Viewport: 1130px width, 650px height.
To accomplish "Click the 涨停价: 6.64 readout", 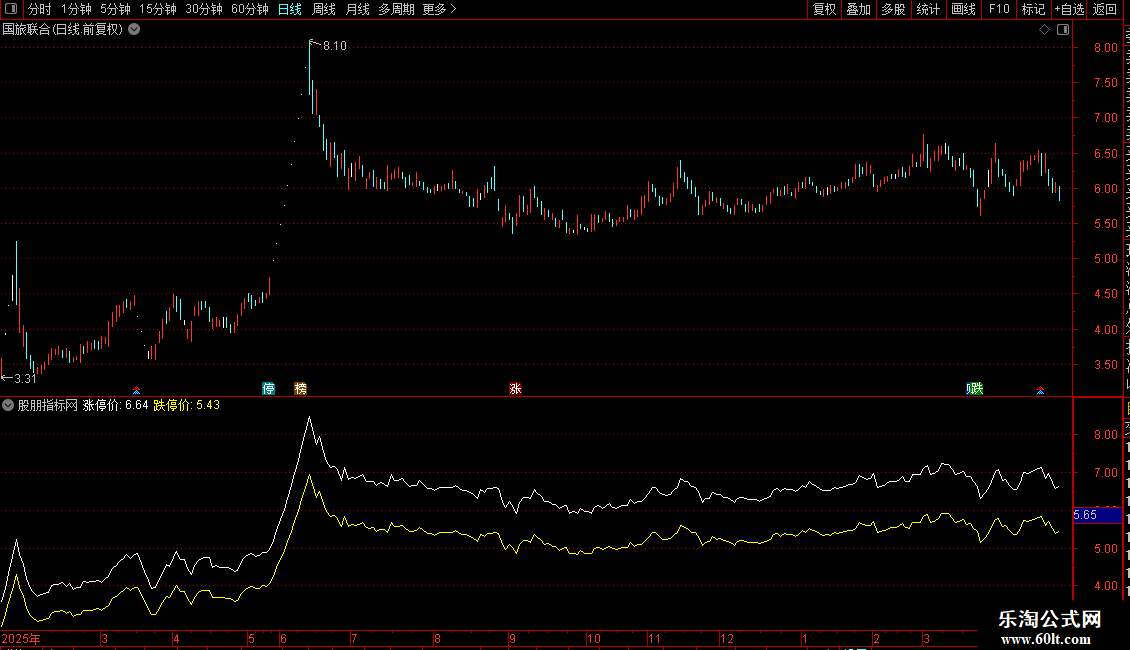I will (116, 406).
